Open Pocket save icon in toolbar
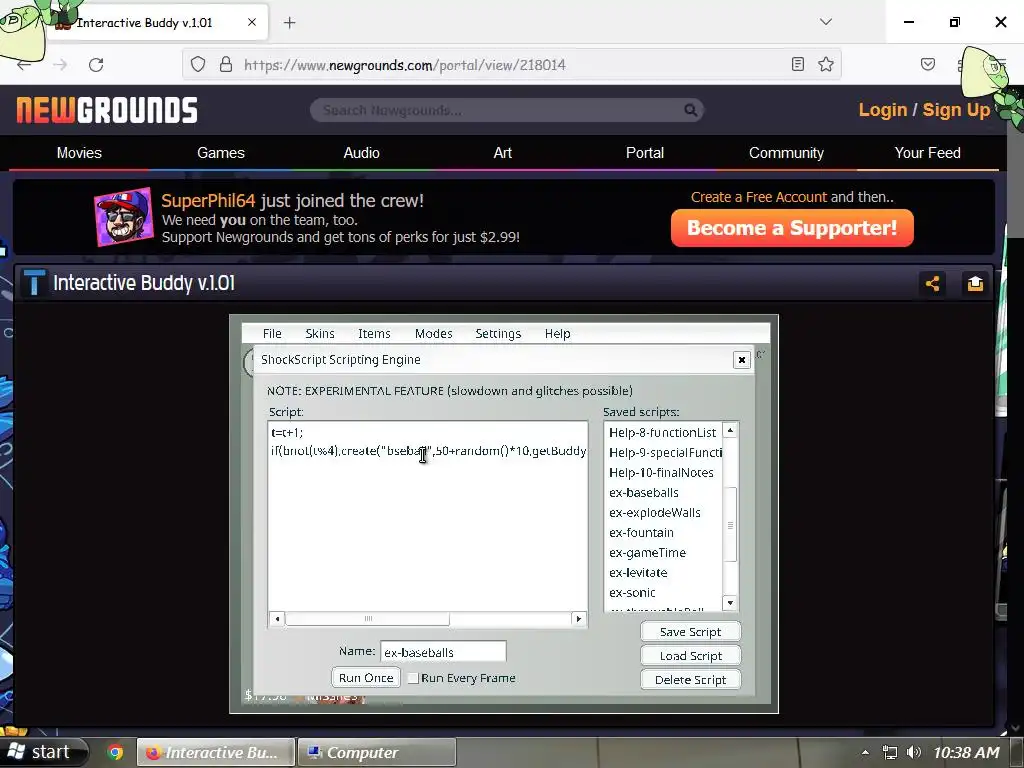The height and width of the screenshot is (768, 1024). (927, 64)
